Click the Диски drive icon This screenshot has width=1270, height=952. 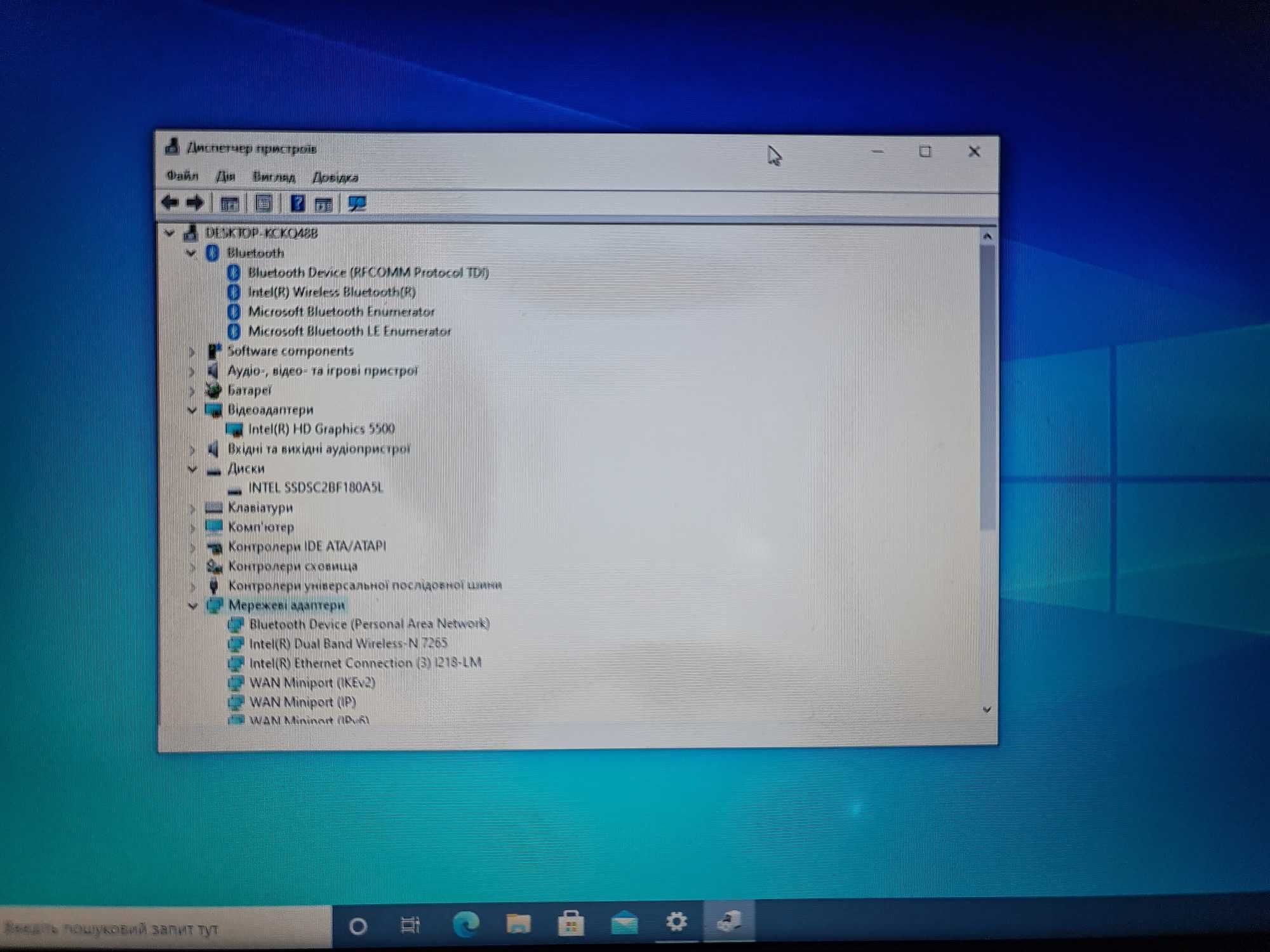(214, 470)
